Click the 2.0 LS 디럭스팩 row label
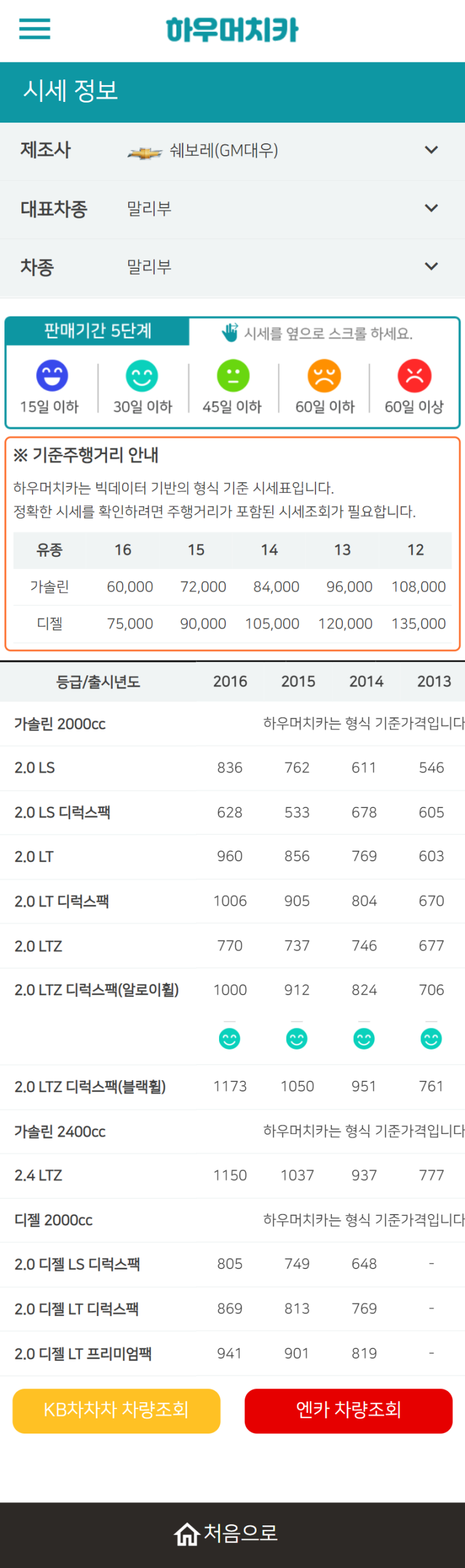Image resolution: width=465 pixels, height=1568 pixels. [63, 812]
